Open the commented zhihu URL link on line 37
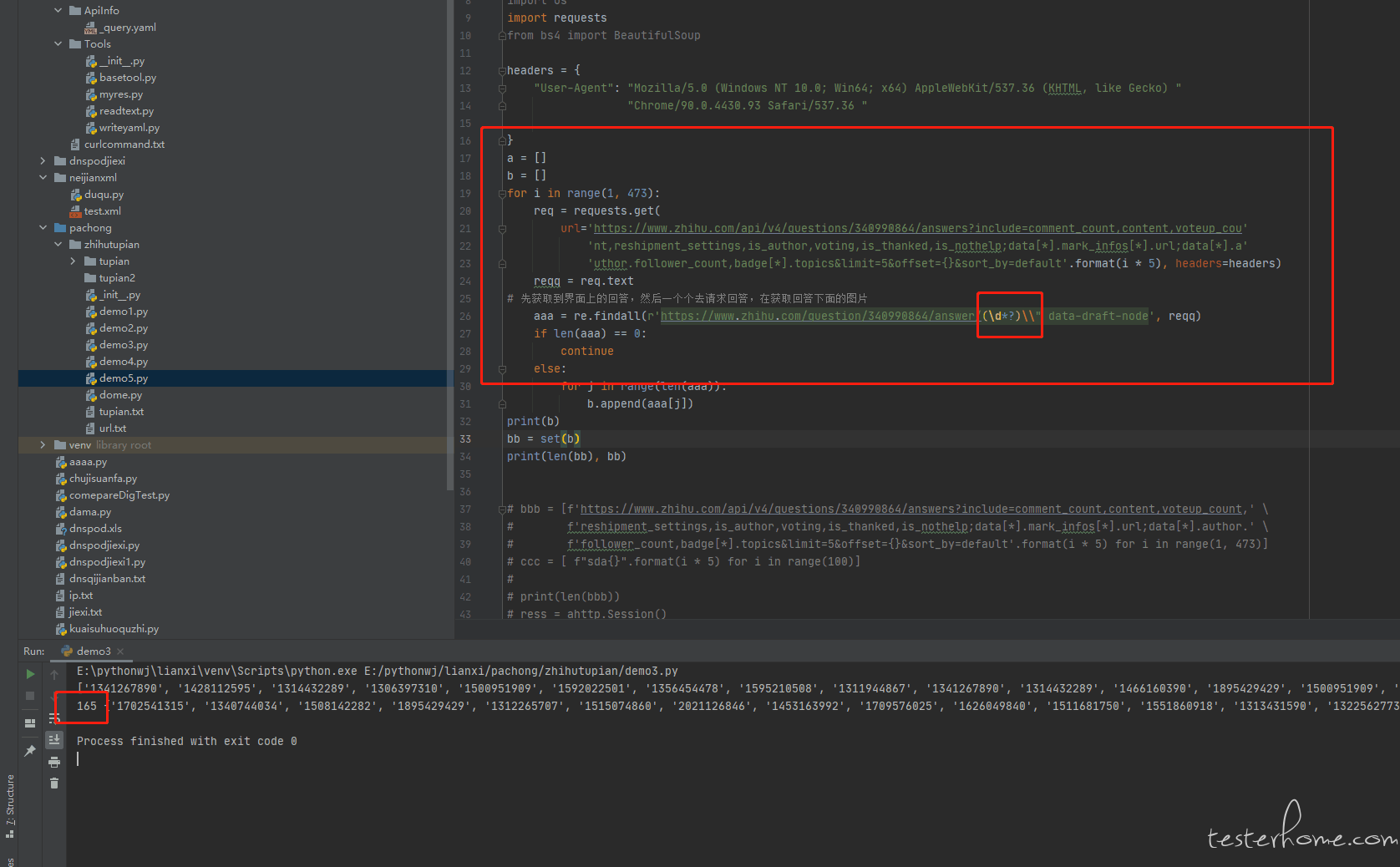Image resolution: width=1400 pixels, height=867 pixels. (x=911, y=510)
